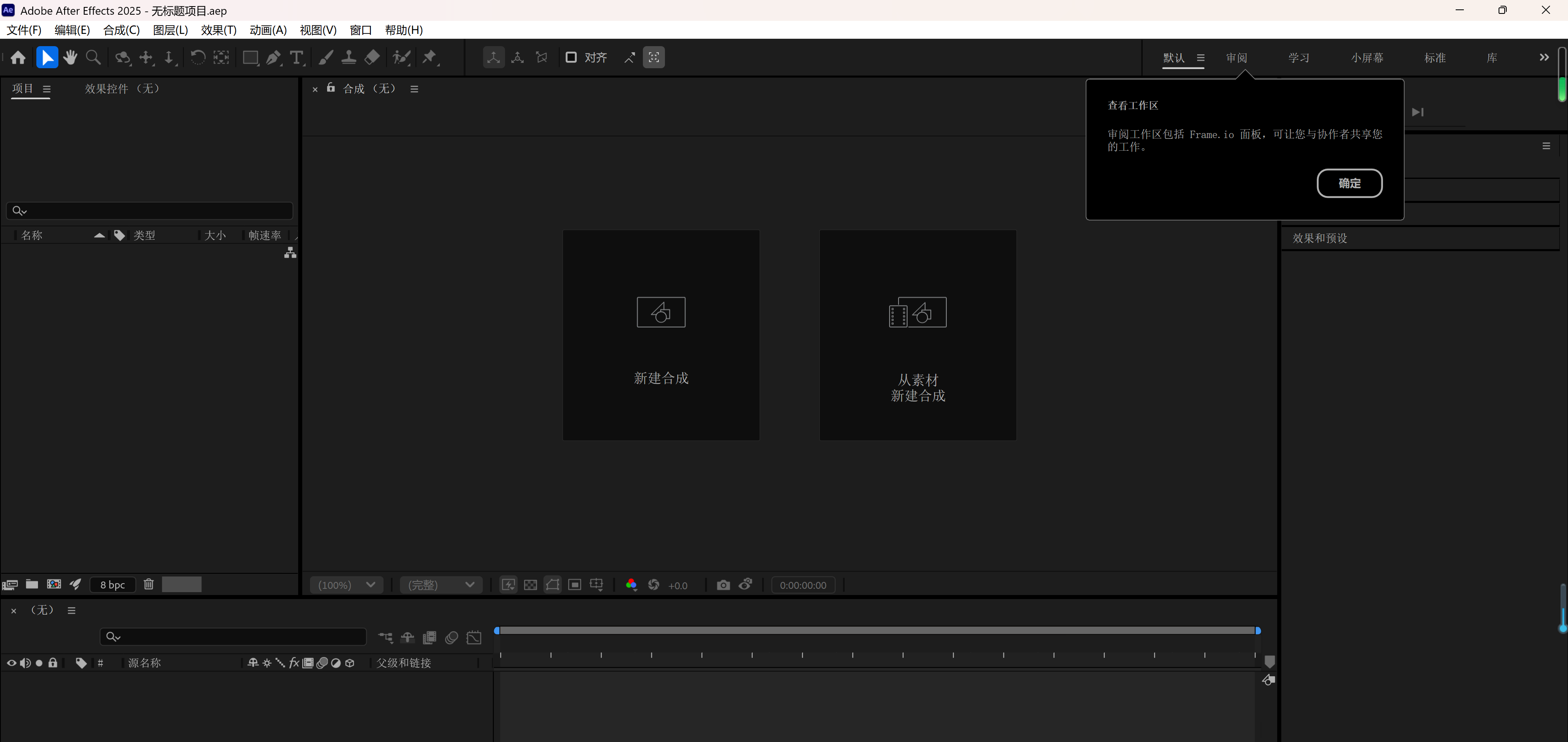Open the 效果(T) menu
The height and width of the screenshot is (742, 1568).
tap(219, 30)
